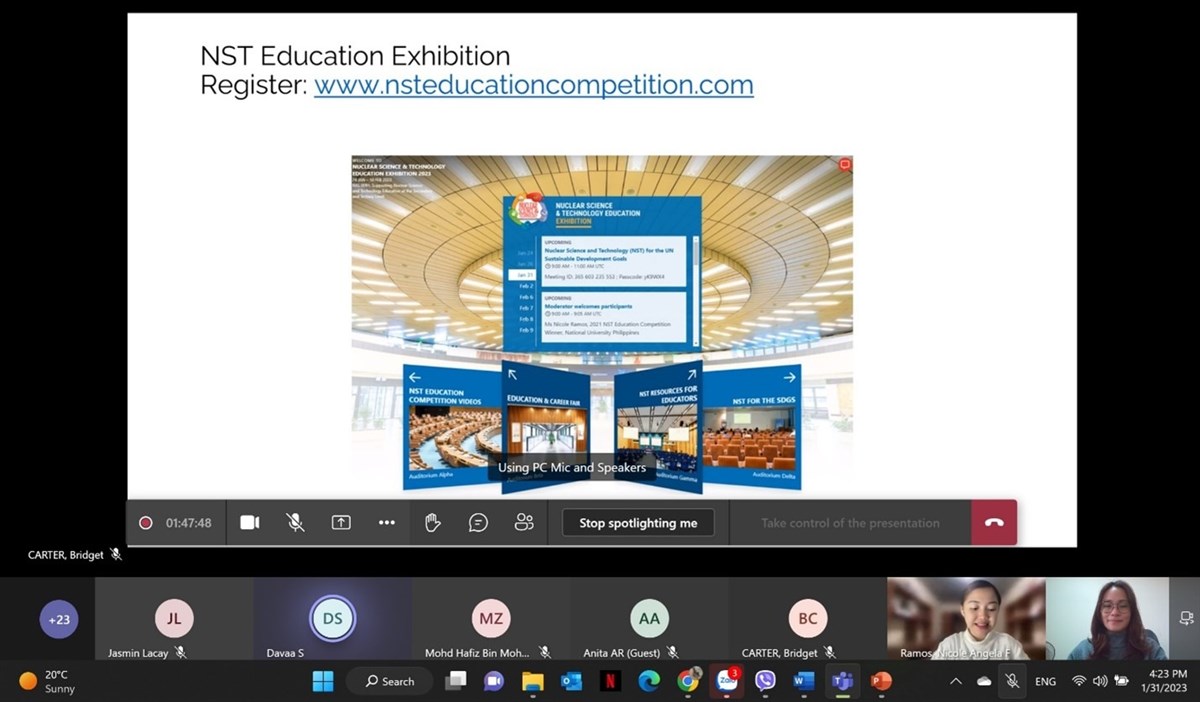Turn on the camera in meeting toolbar

point(250,523)
